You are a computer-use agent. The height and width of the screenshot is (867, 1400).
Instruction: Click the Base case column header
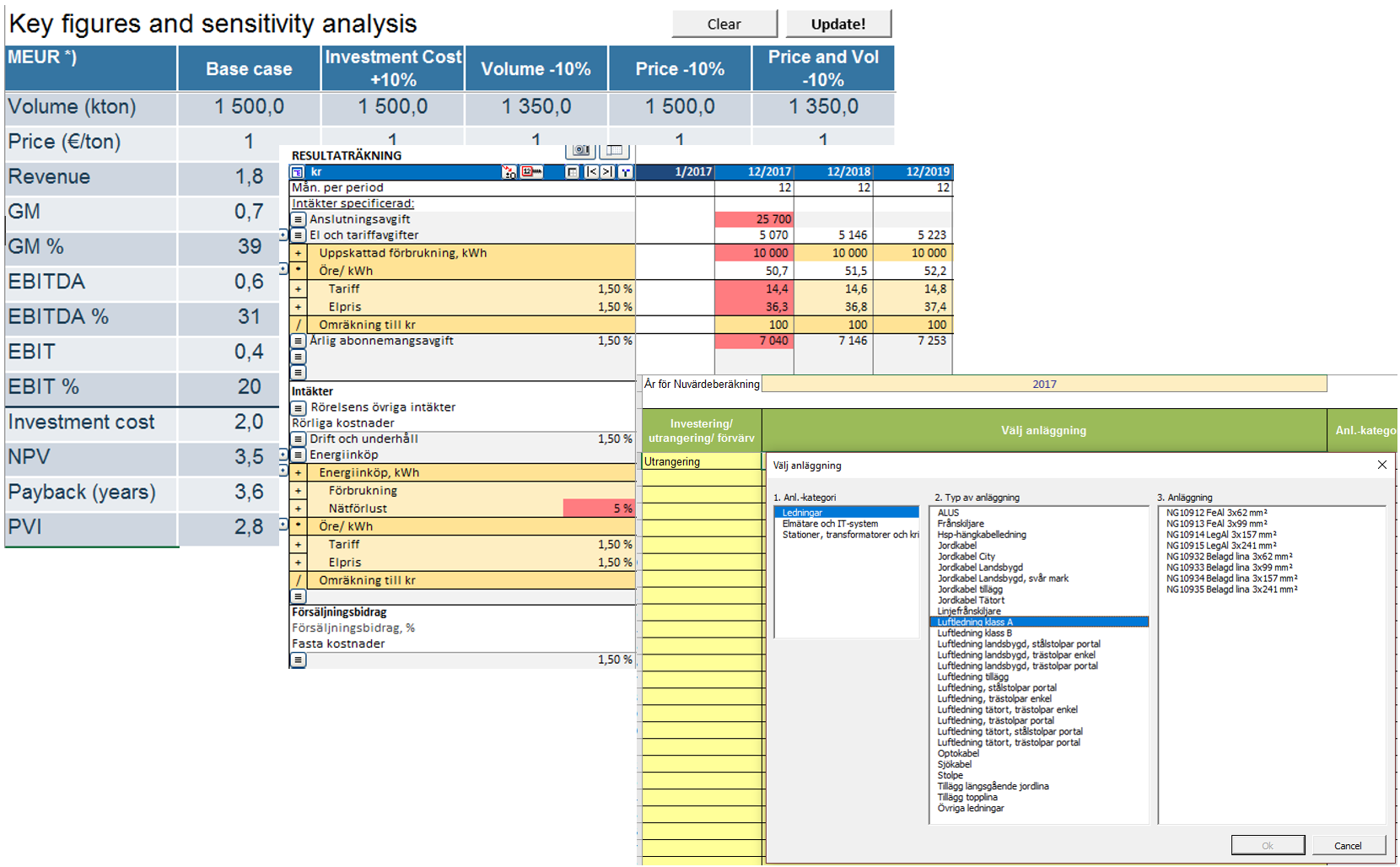tap(249, 68)
